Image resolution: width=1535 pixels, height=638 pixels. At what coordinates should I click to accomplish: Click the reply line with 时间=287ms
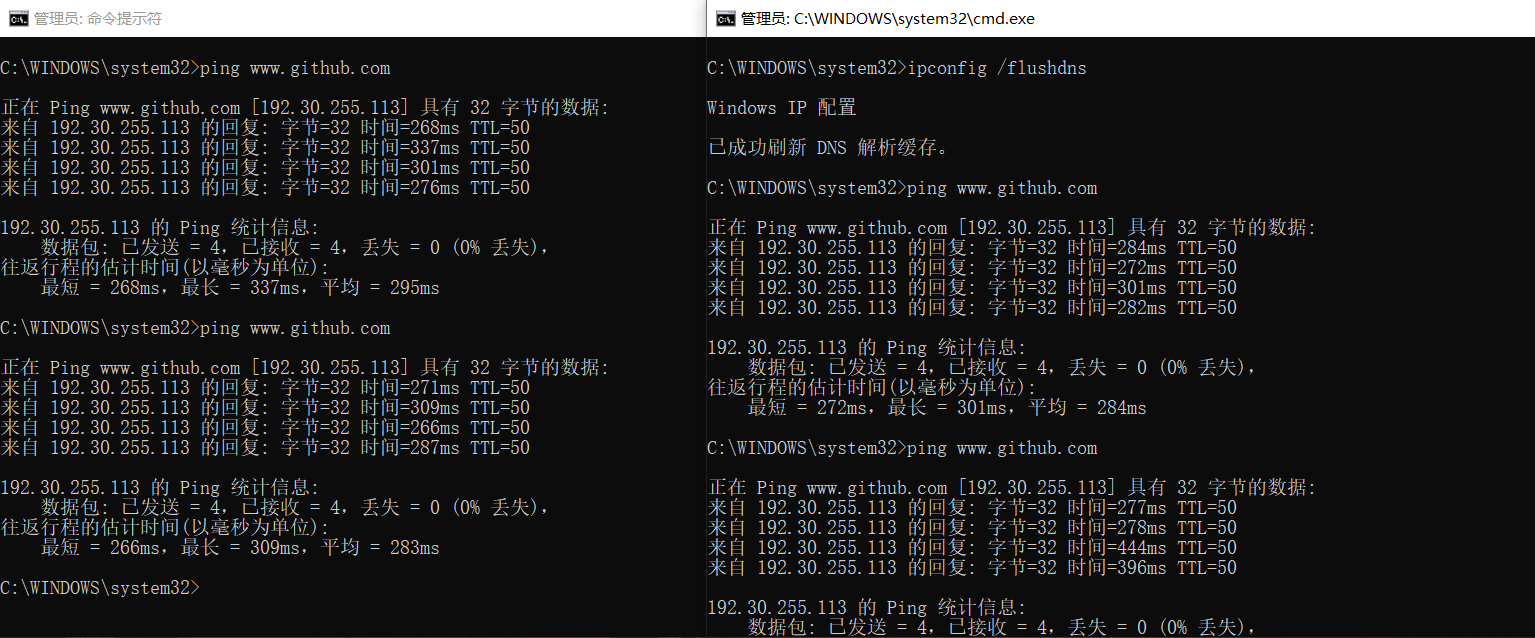(x=265, y=448)
